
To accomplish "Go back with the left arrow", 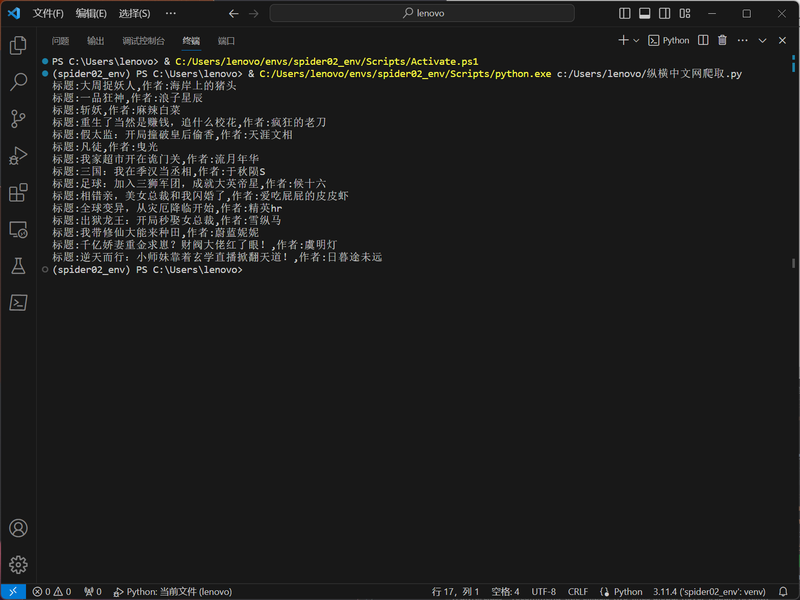I will [x=234, y=13].
